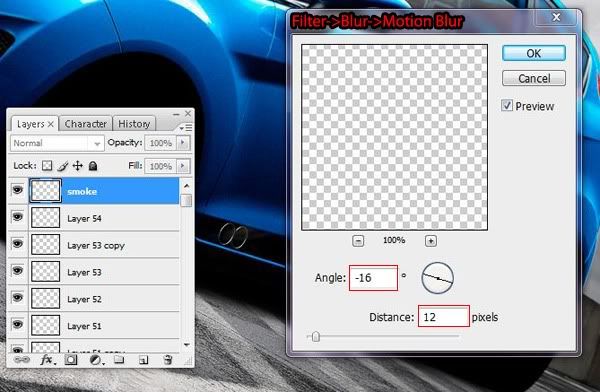Select the Layer 52 row
Viewport: 600px width, 392px height.
104,298
